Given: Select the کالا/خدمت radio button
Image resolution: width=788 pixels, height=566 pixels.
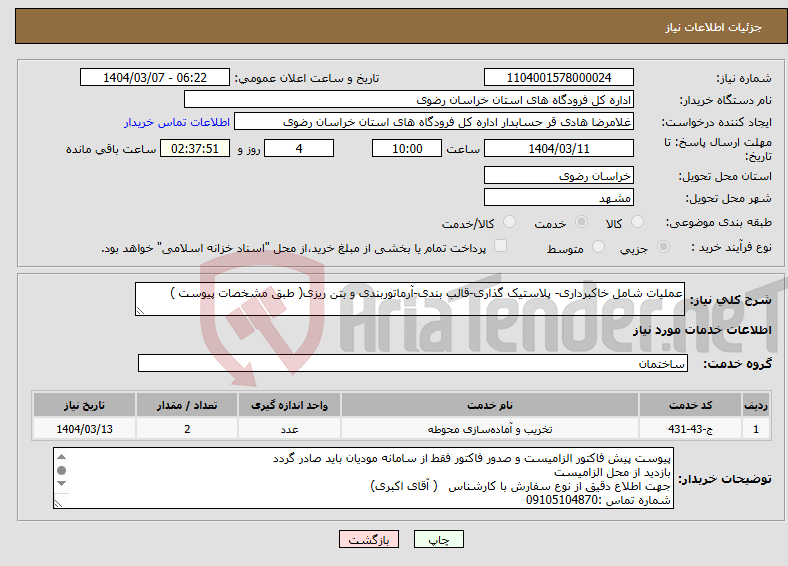Looking at the screenshot, I should [x=510, y=222].
